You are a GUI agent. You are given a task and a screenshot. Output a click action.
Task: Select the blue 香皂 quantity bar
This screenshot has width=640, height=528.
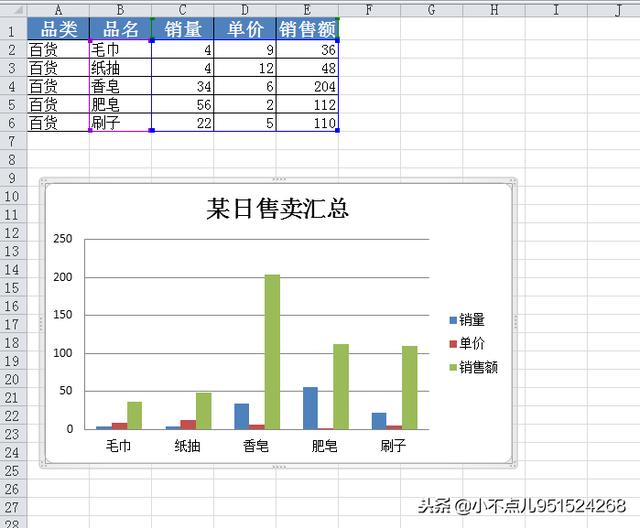(241, 416)
